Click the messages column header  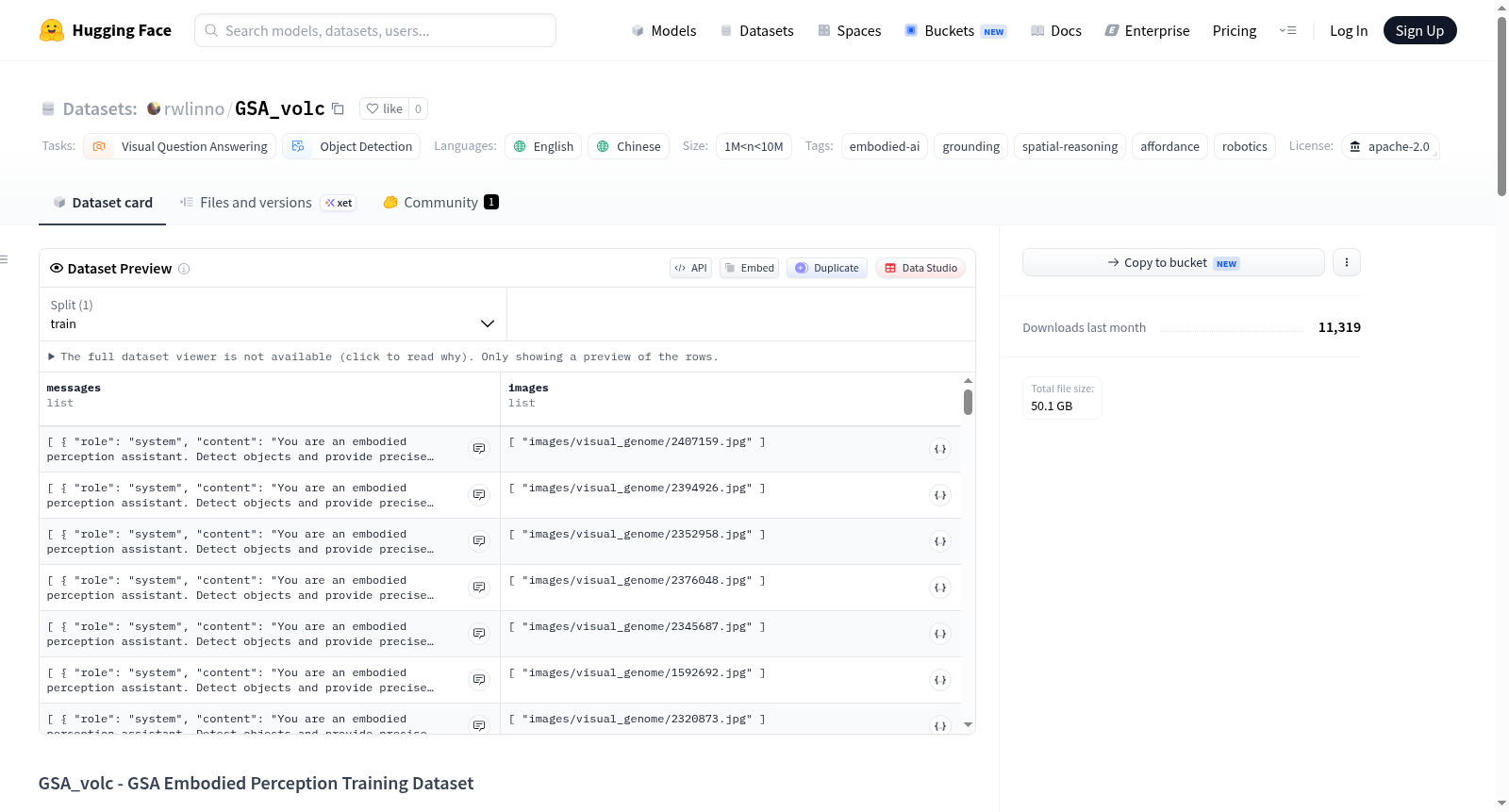point(270,399)
